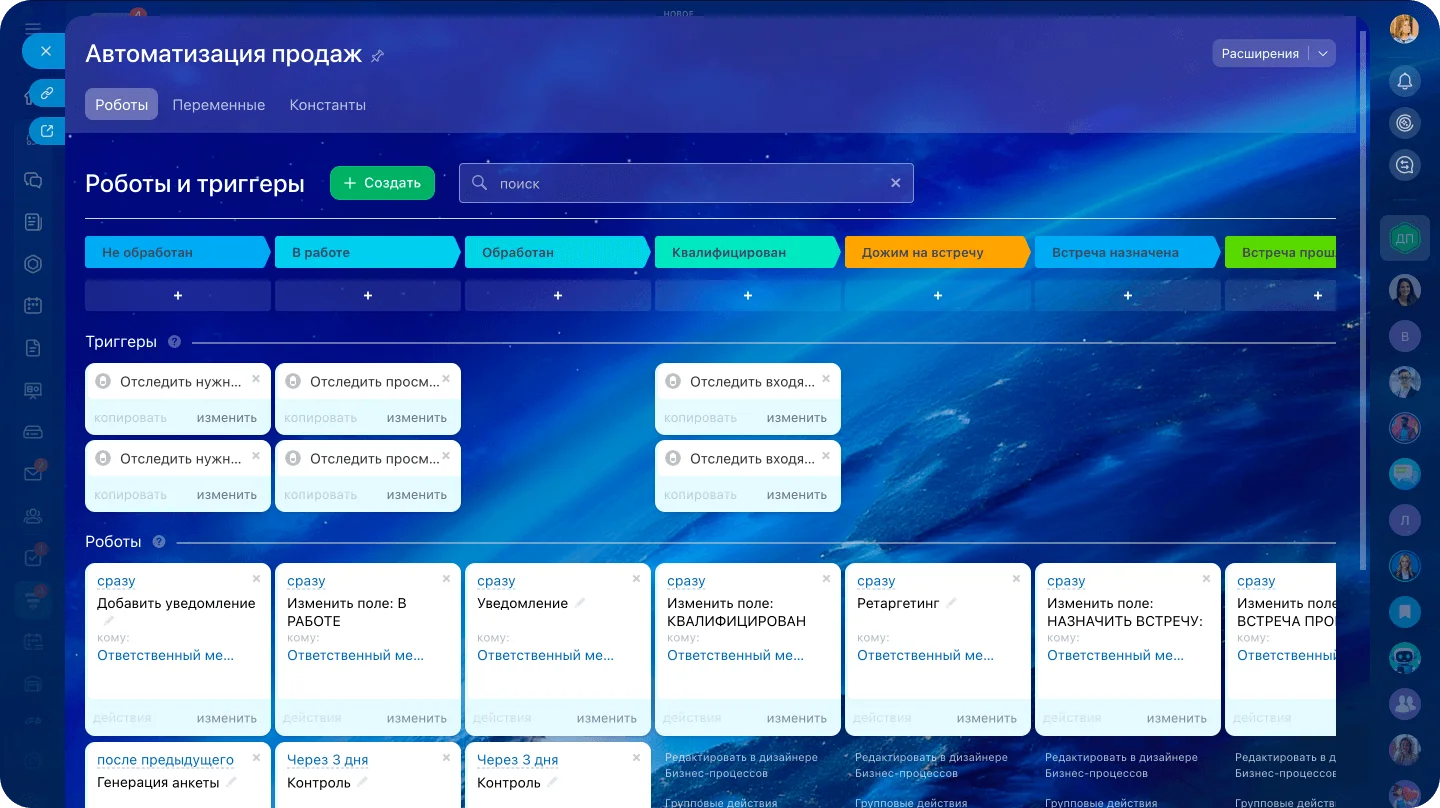Click the pin icon beside Автоматизация продаж
This screenshot has height=808, width=1440.
(x=377, y=56)
